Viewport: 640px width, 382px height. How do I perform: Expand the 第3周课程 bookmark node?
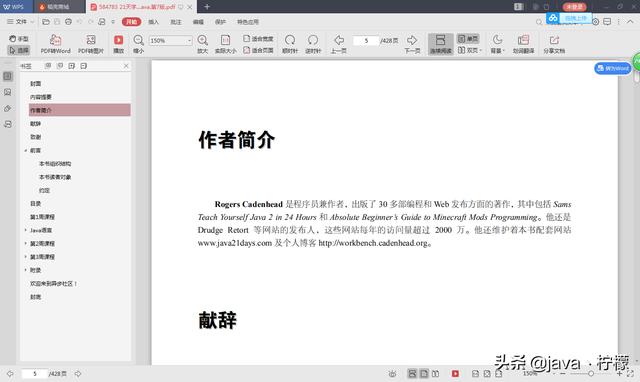pos(25,257)
